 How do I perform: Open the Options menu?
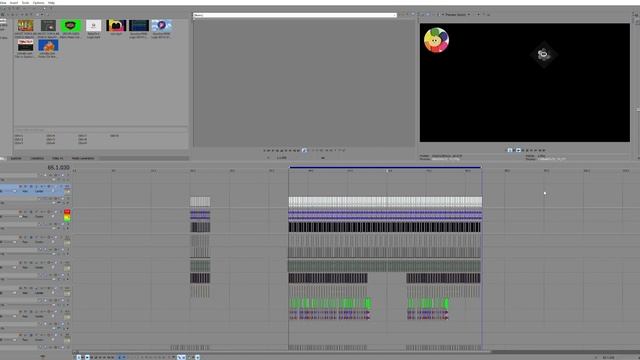(38, 2)
